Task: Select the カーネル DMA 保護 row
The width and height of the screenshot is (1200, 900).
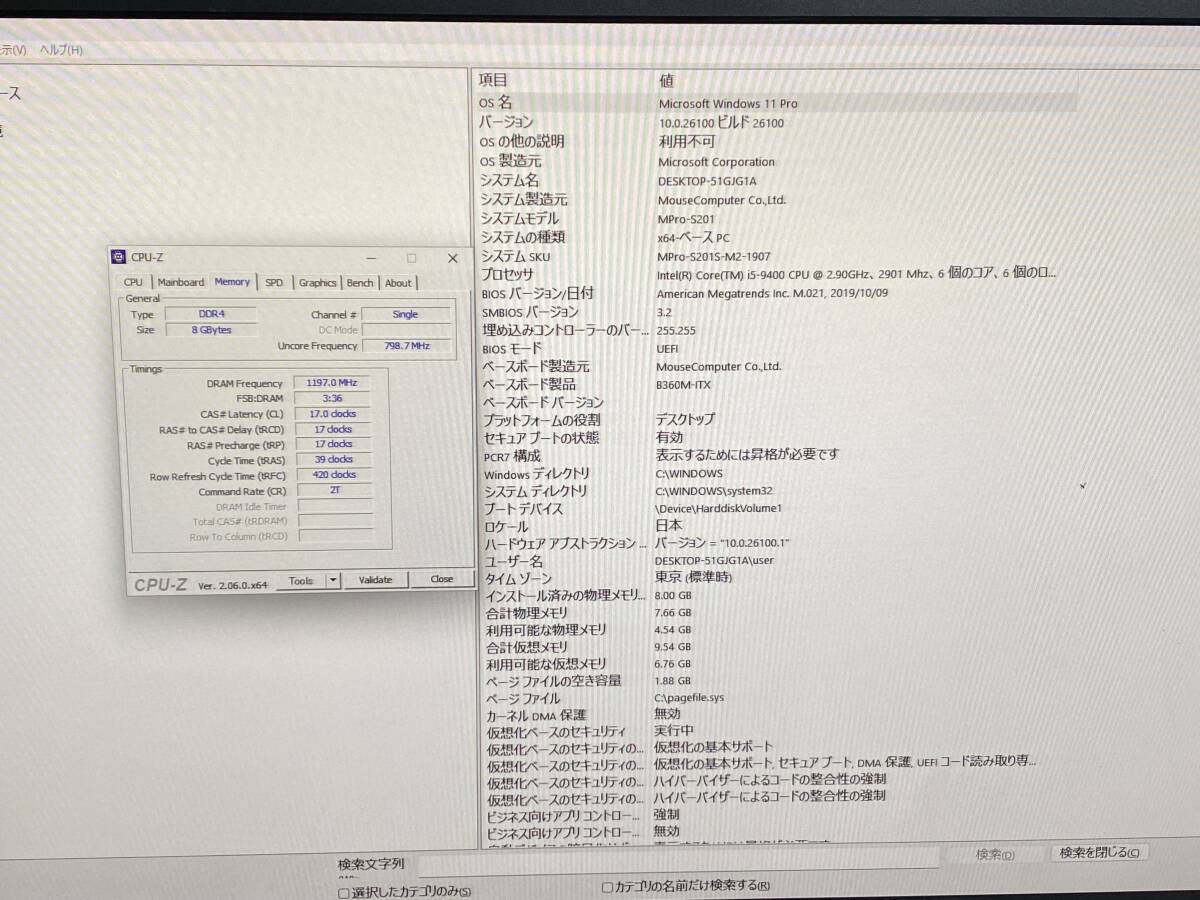Action: coord(777,714)
